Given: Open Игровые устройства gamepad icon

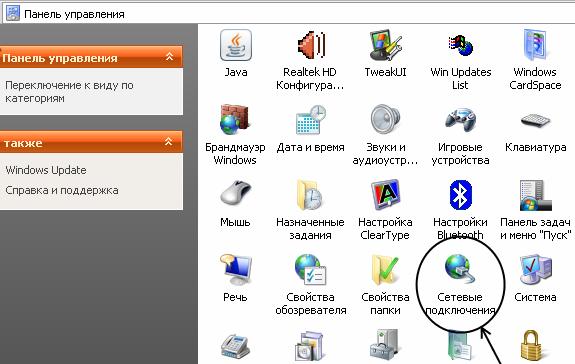Looking at the screenshot, I should click(461, 120).
